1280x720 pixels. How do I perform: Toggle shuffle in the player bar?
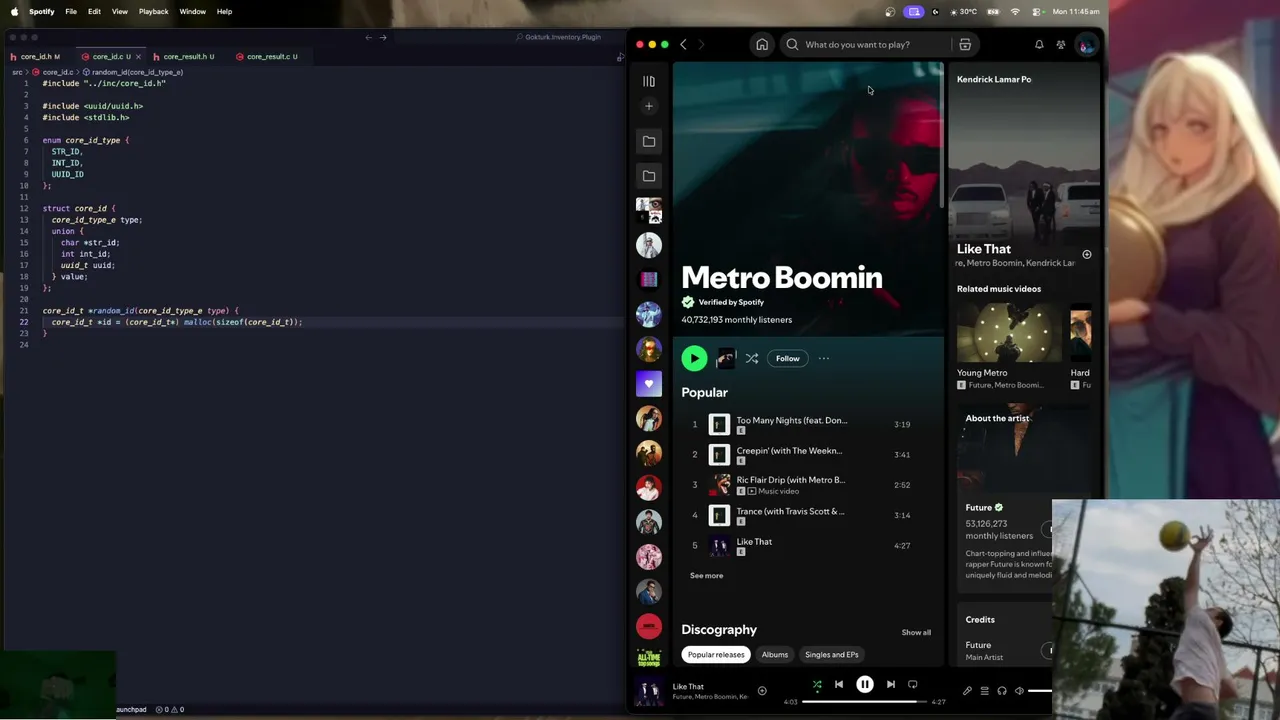coord(817,685)
